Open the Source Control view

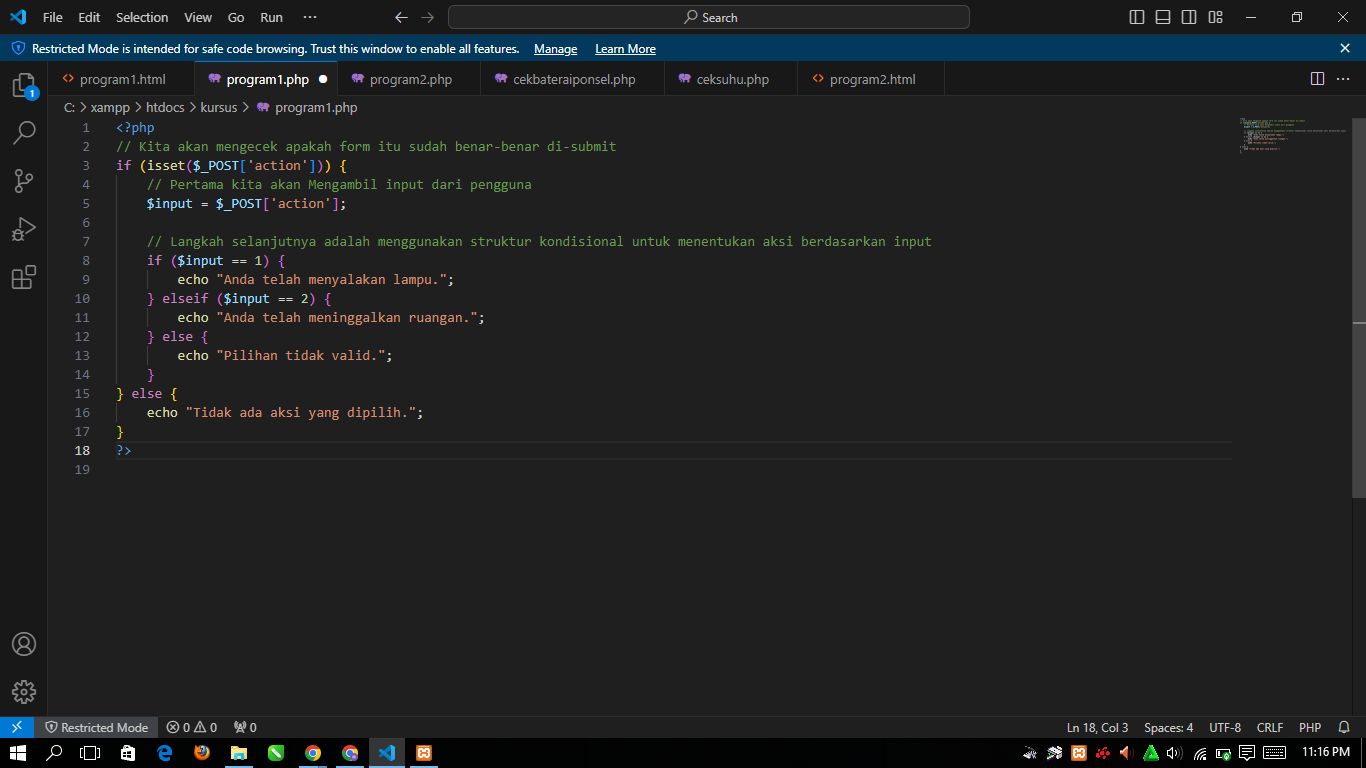24,181
